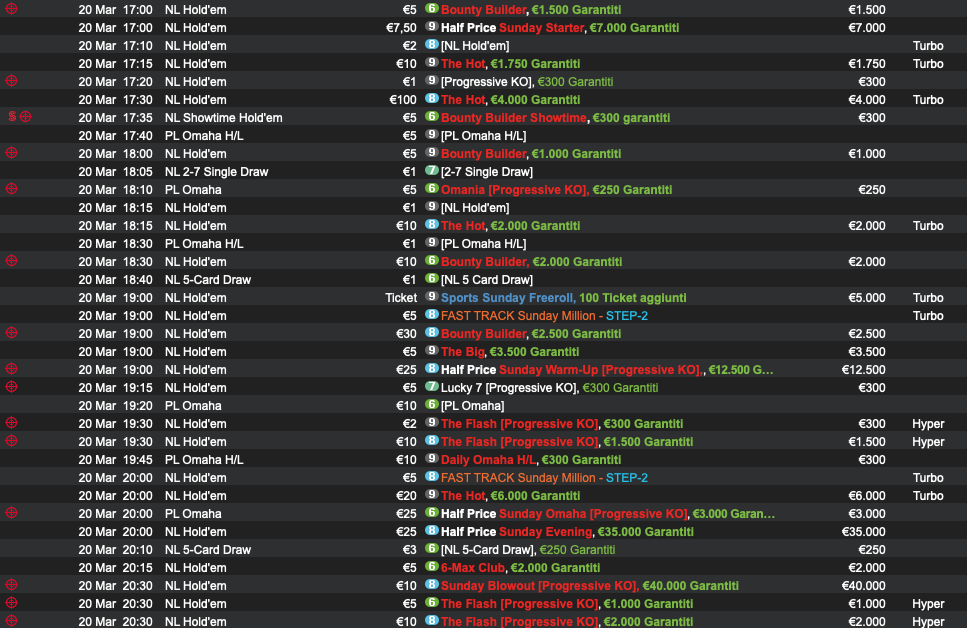Click the knockout icon on Sunday Blowout row
This screenshot has width=967, height=628.
pyautogui.click(x=12, y=585)
